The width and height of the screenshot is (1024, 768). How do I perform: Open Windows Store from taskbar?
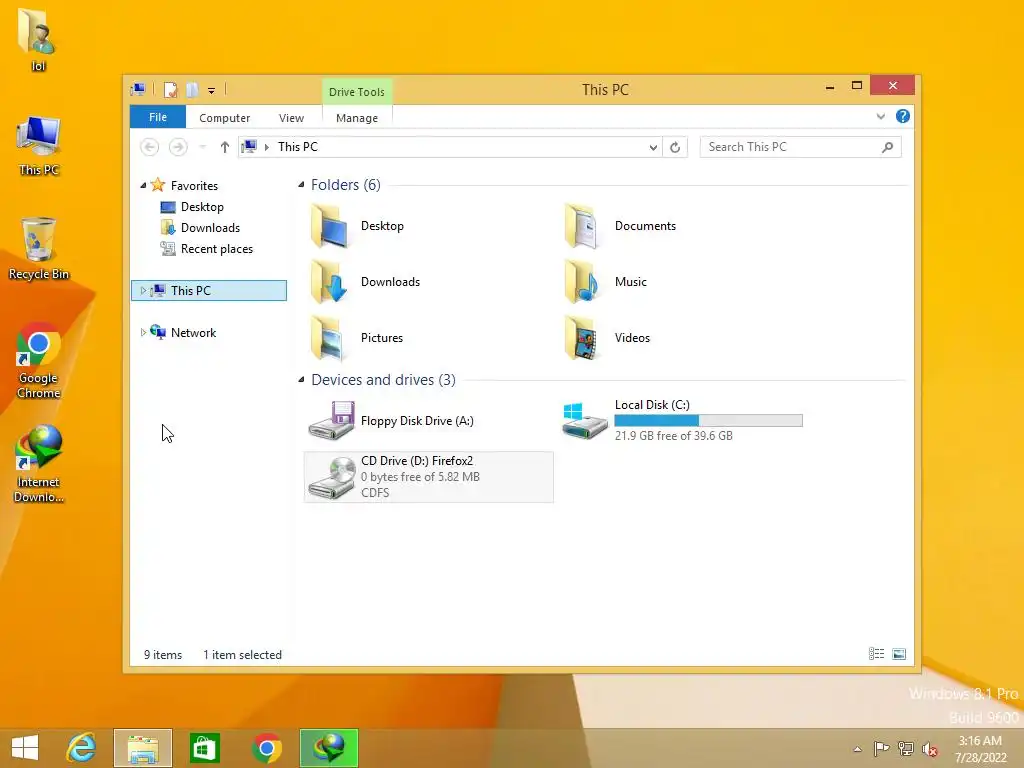(x=204, y=748)
